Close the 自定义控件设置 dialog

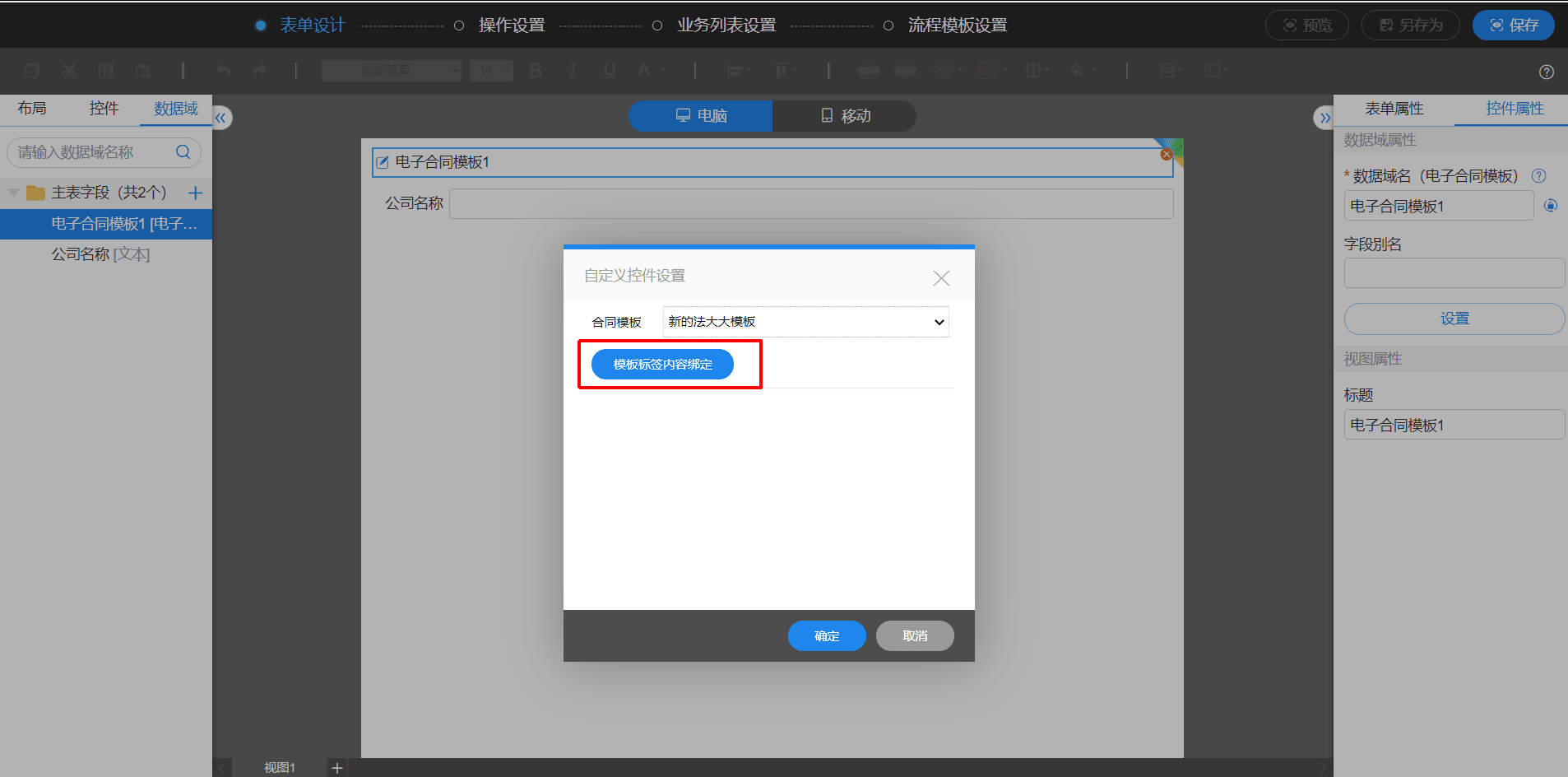941,278
